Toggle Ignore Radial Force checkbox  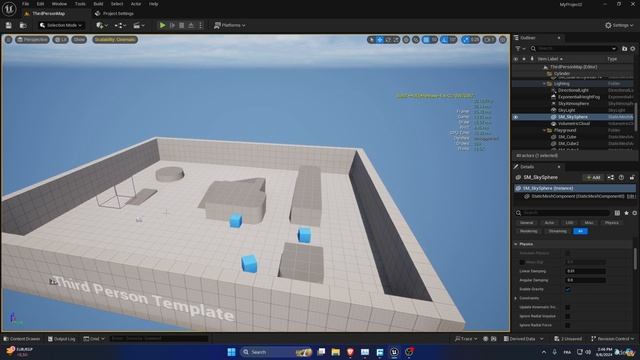coord(568,325)
